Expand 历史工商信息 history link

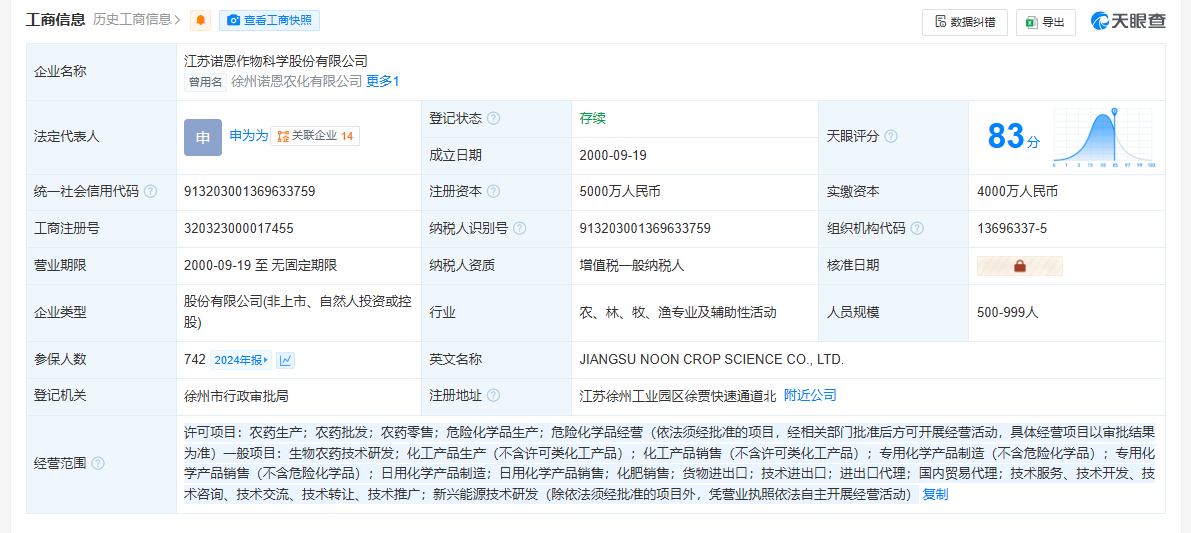(x=137, y=20)
